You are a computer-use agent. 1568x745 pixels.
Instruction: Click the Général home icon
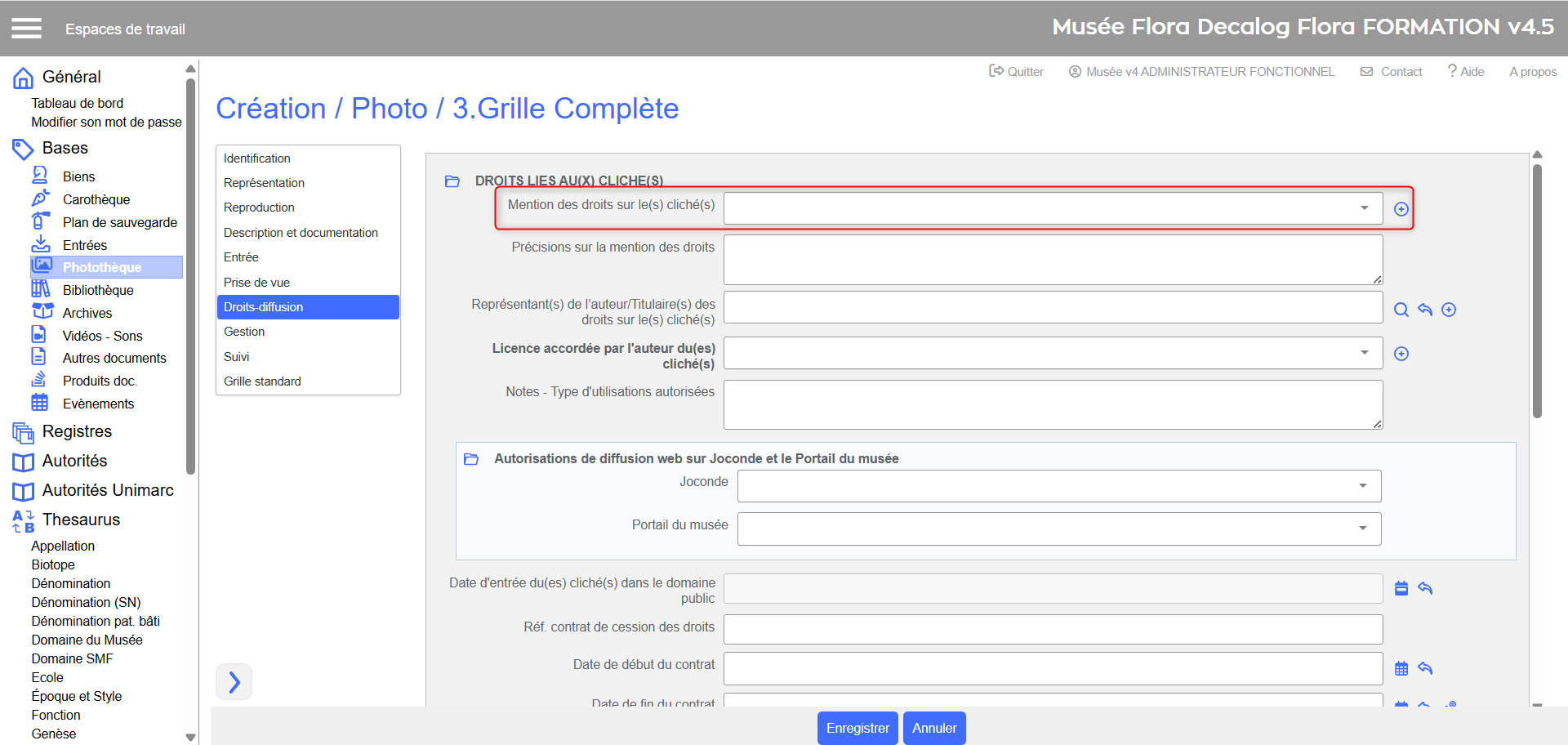pos(23,78)
